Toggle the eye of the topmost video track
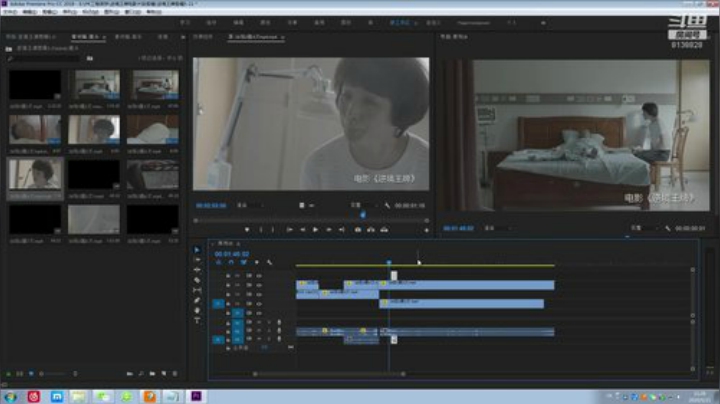This screenshot has width=720, height=404. (x=259, y=276)
